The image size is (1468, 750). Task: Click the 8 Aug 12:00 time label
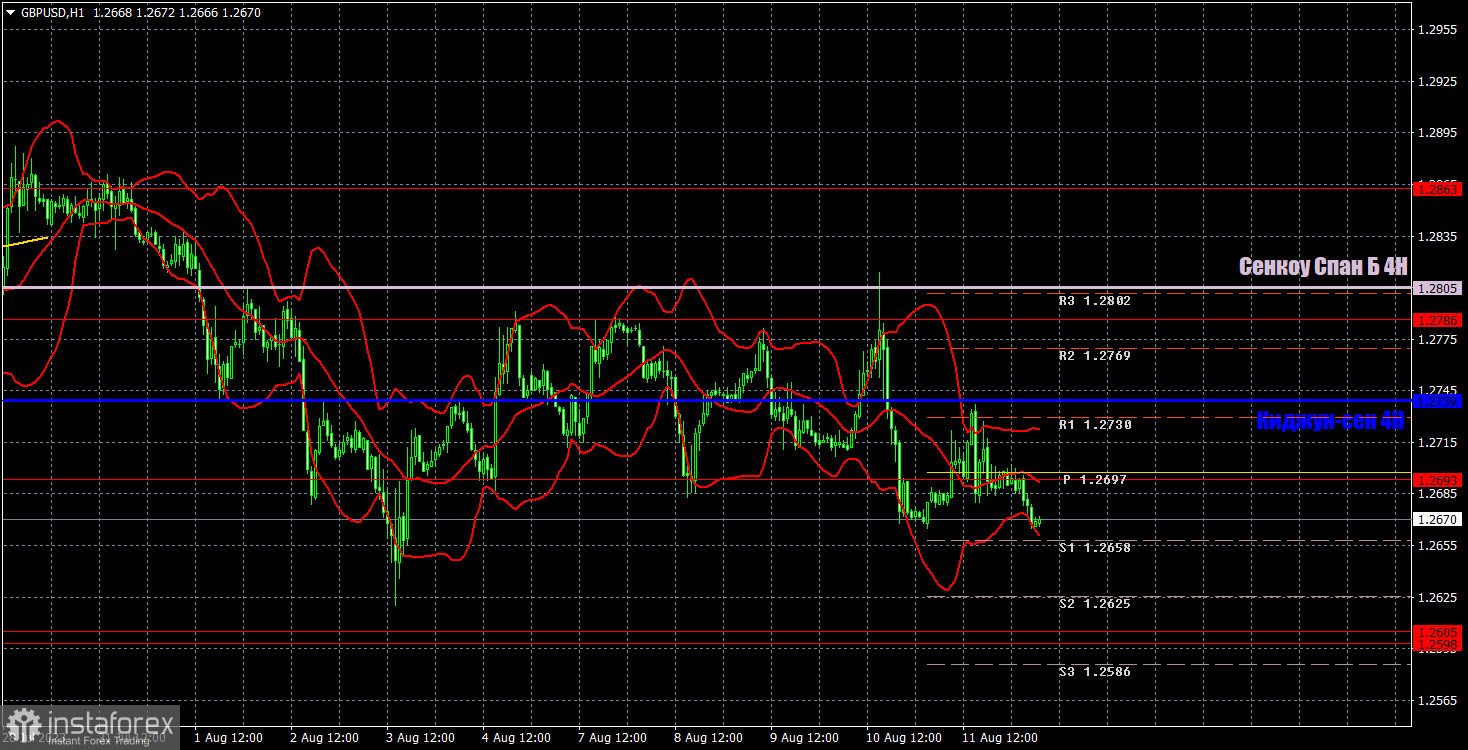coord(709,738)
